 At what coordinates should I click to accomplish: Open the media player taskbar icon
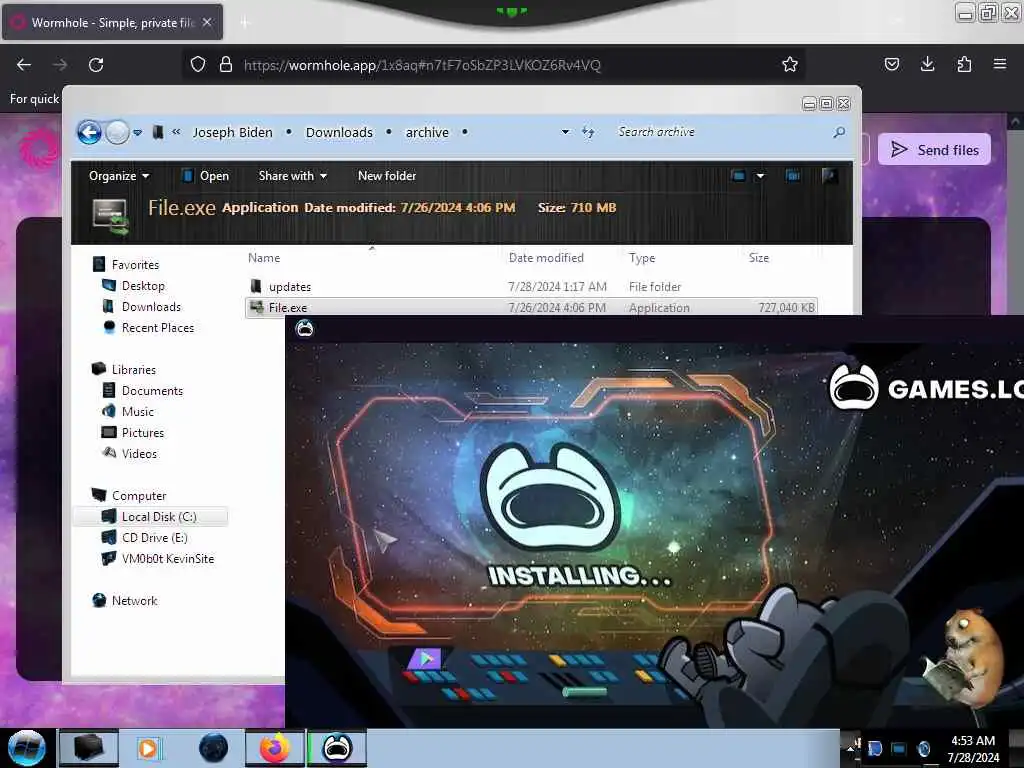pyautogui.click(x=148, y=748)
